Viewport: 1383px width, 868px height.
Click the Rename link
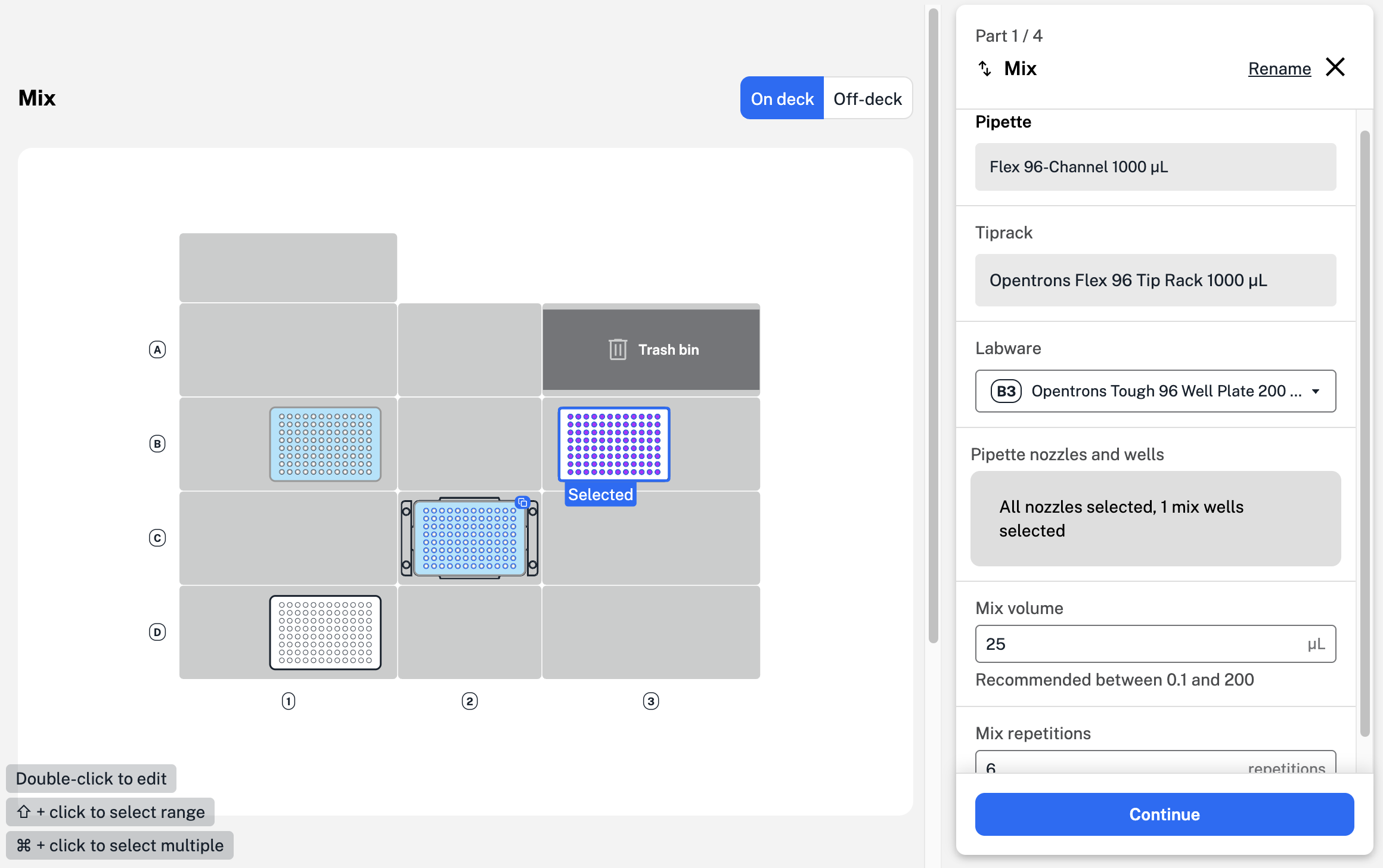[x=1279, y=69]
